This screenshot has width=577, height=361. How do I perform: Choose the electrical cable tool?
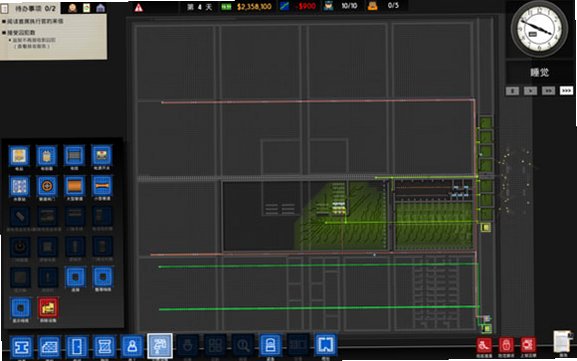pyautogui.click(x=74, y=156)
